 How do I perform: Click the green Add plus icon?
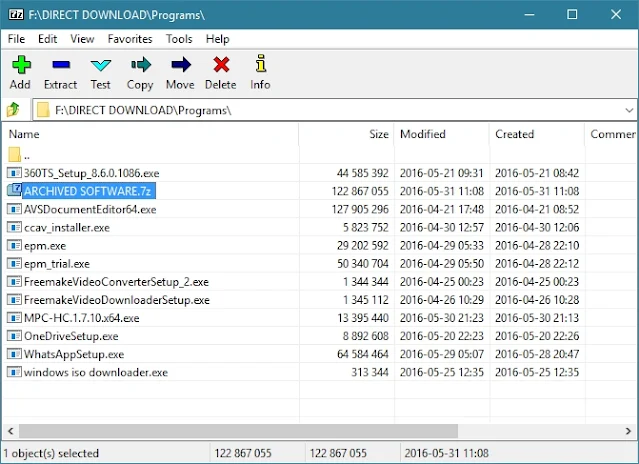click(21, 64)
